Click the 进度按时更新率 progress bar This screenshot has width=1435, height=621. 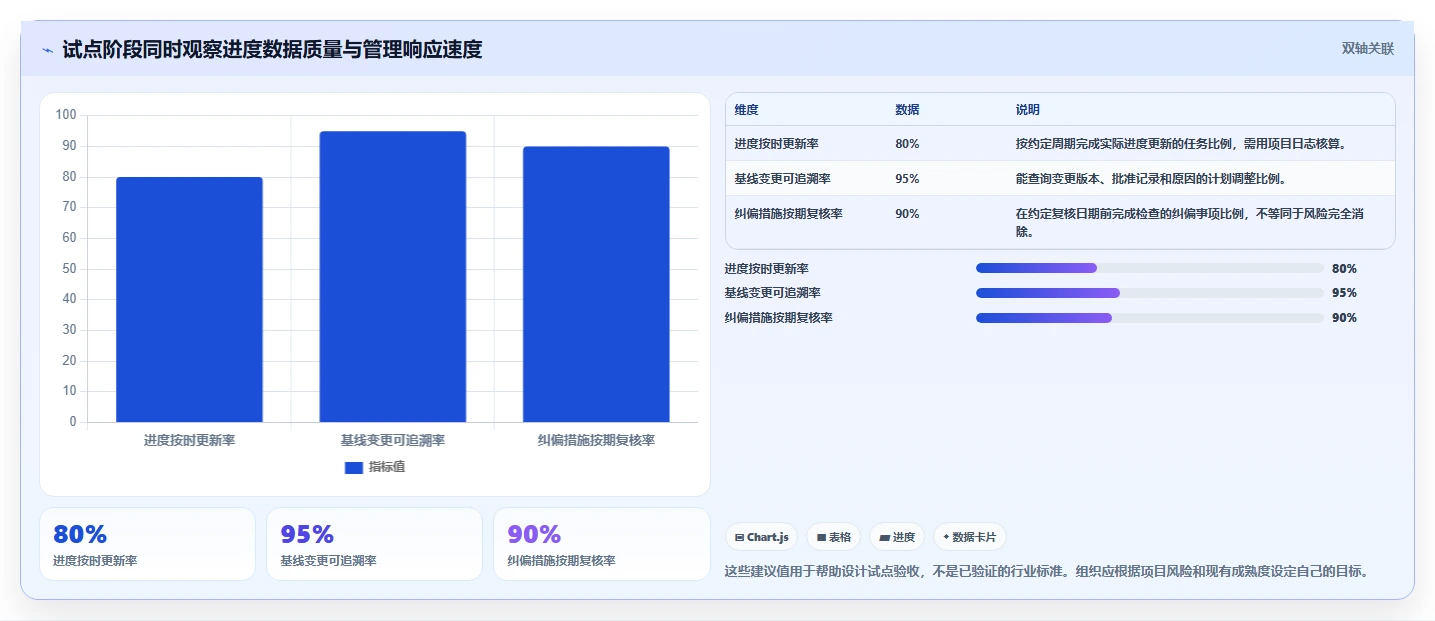point(1150,268)
